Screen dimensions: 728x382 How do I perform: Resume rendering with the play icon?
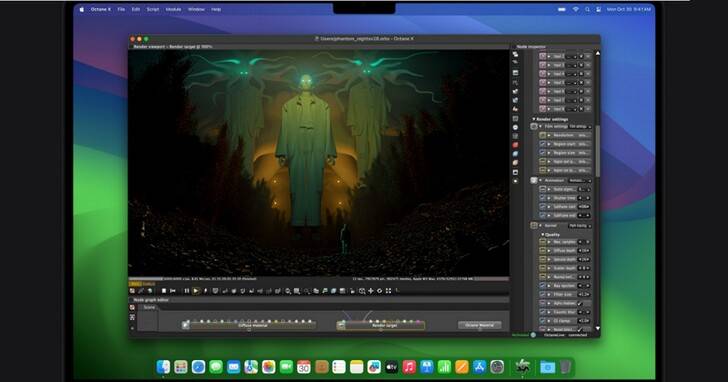[195, 291]
